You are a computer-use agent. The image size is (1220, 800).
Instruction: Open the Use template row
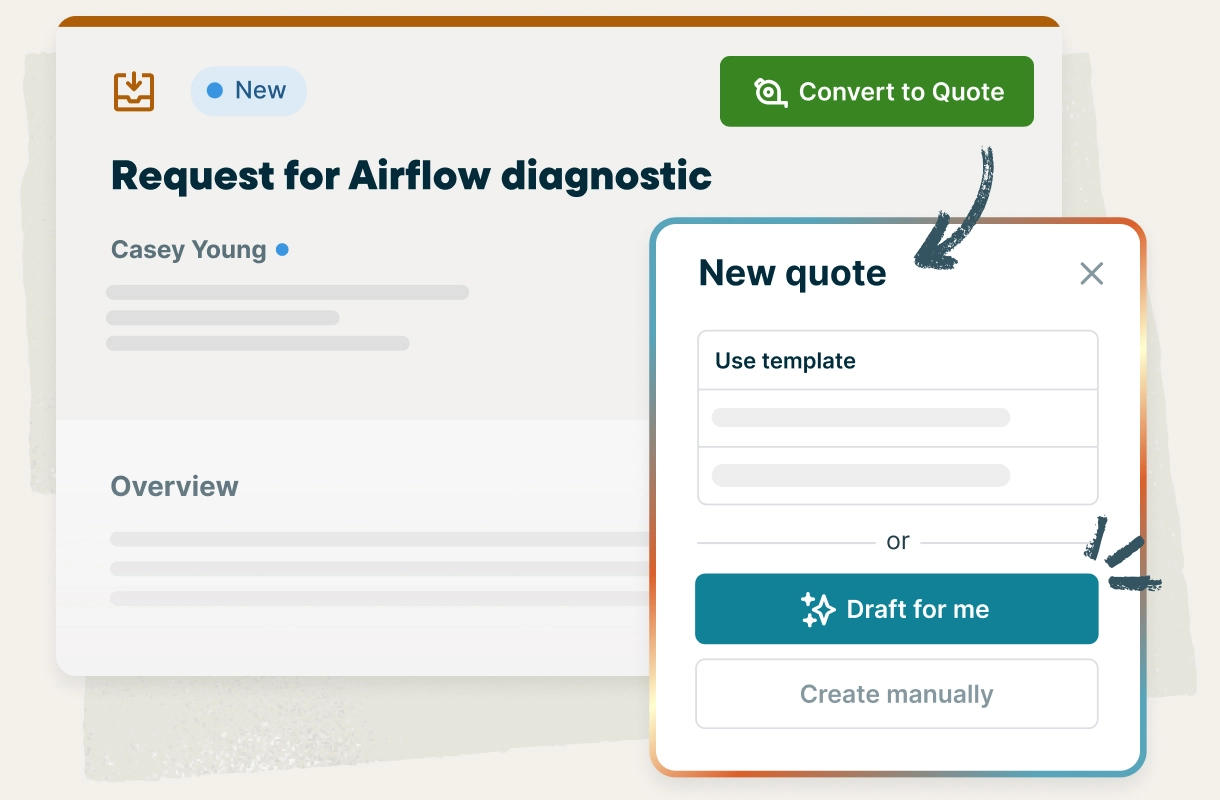point(897,361)
